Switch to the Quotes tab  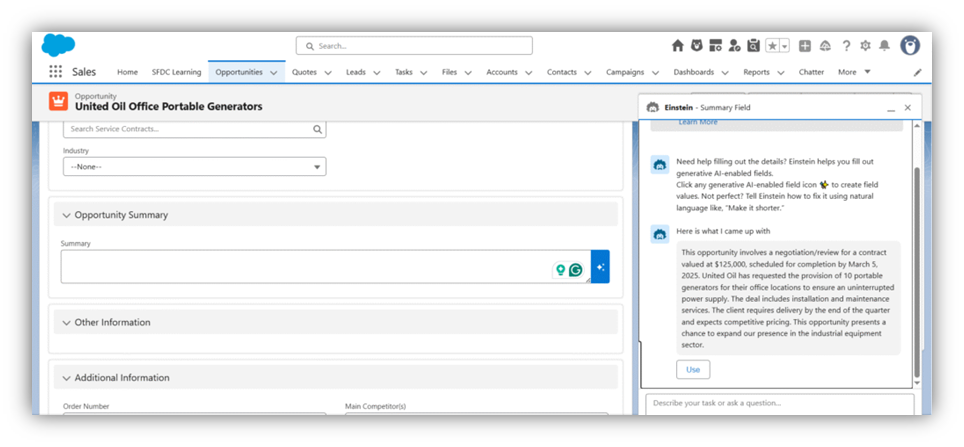[304, 72]
